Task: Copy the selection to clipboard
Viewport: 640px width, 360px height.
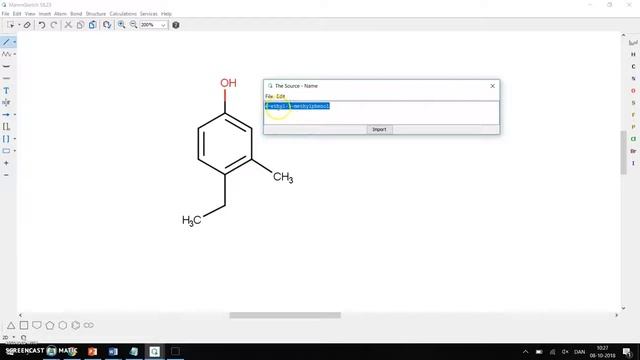Action: [80, 25]
